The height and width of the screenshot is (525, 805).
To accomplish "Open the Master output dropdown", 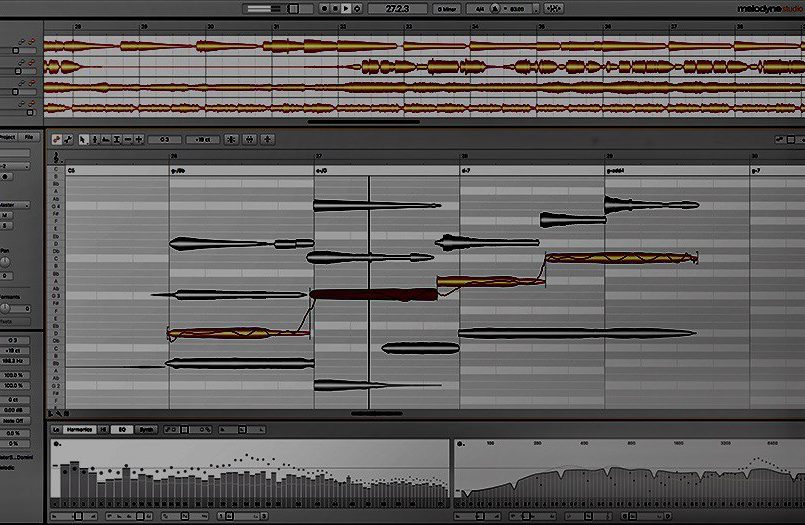I will pos(14,204).
